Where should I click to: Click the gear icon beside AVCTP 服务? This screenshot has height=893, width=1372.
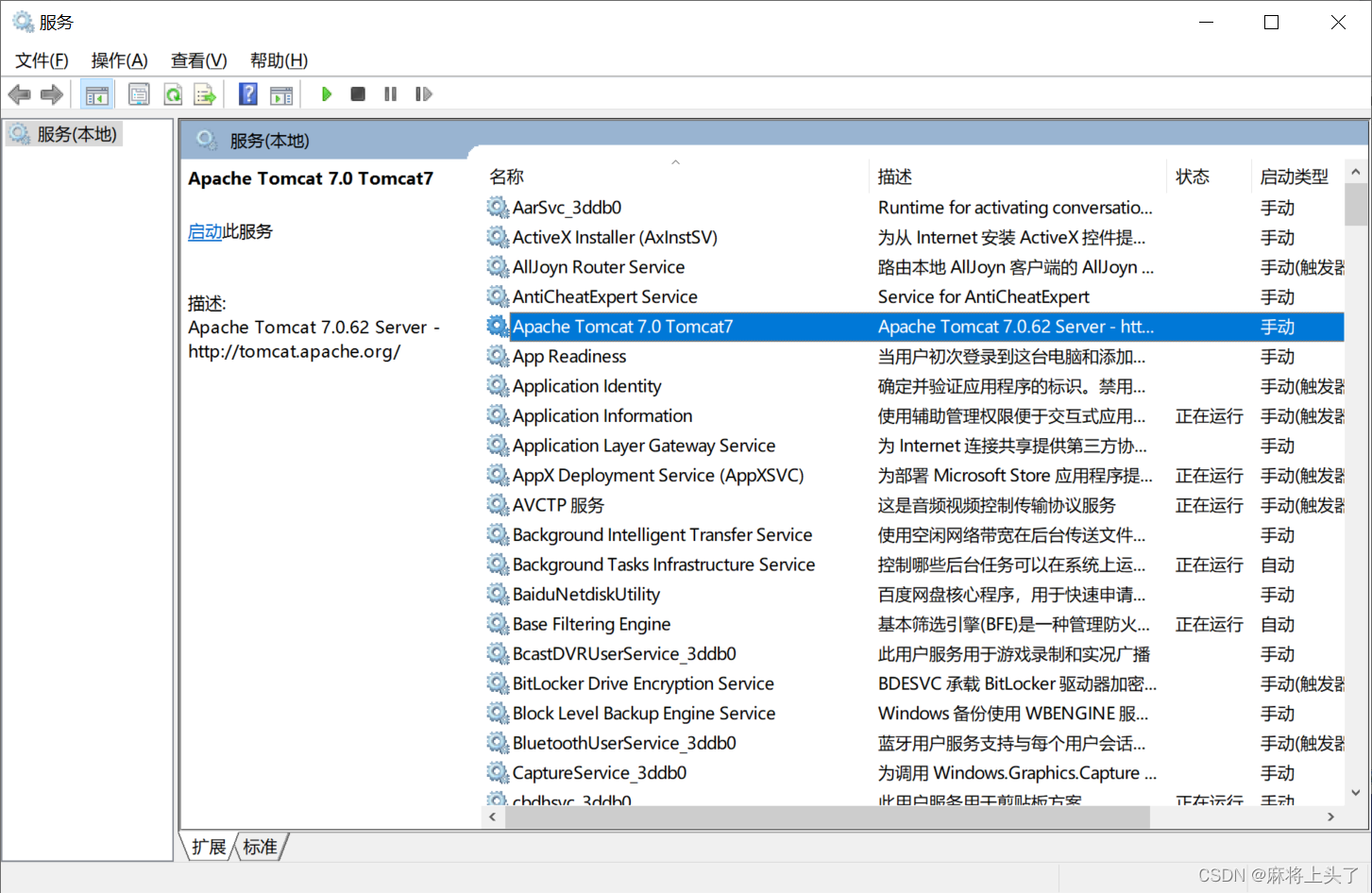(x=498, y=504)
